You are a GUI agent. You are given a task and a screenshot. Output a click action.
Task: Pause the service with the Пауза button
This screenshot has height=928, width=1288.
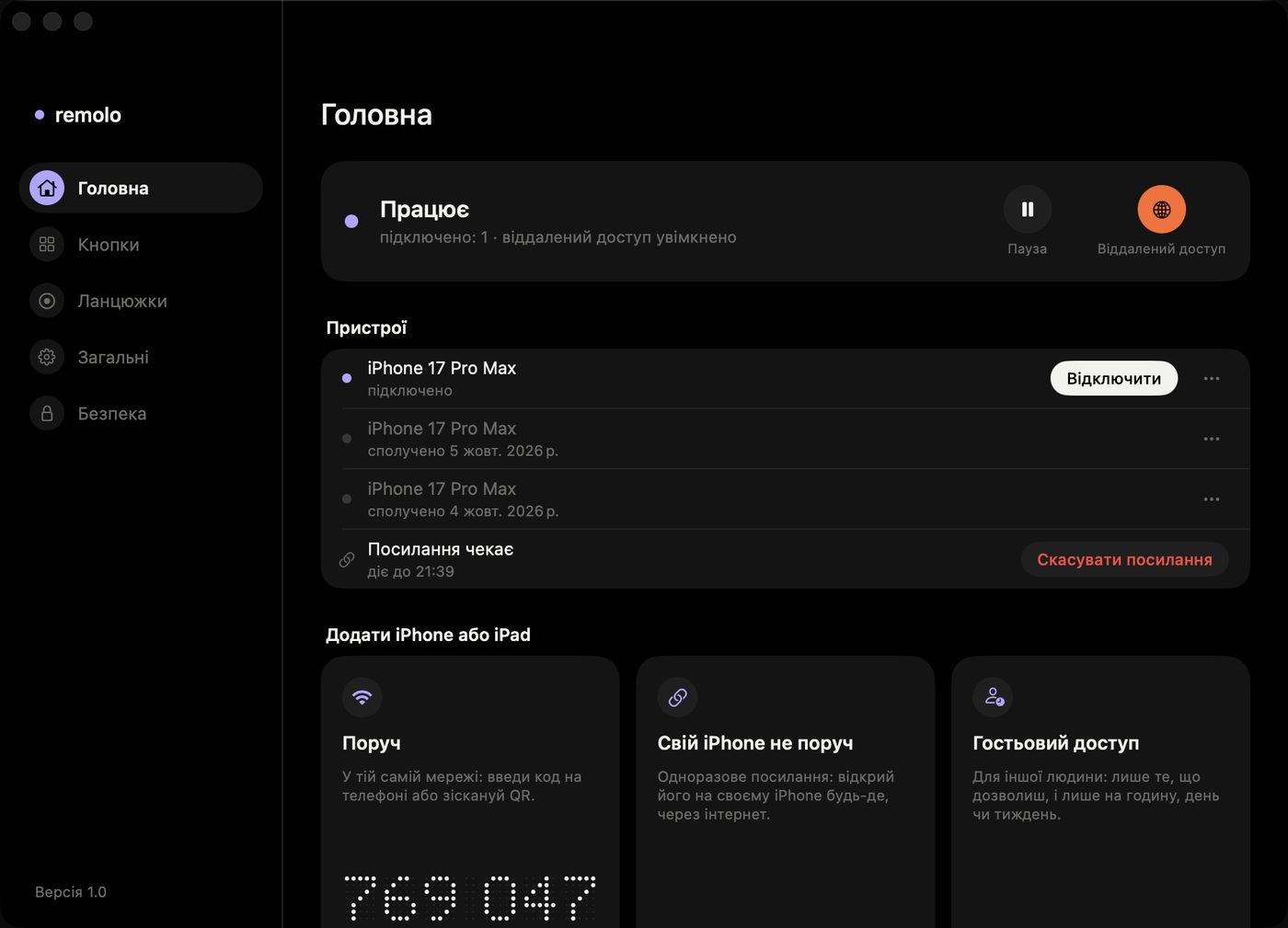[1028, 210]
